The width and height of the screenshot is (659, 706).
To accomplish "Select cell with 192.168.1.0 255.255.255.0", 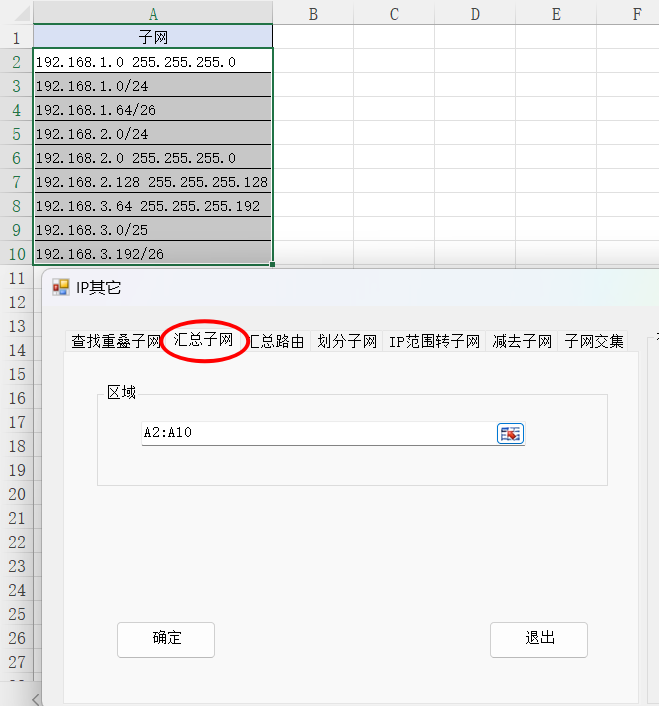I will tap(153, 61).
